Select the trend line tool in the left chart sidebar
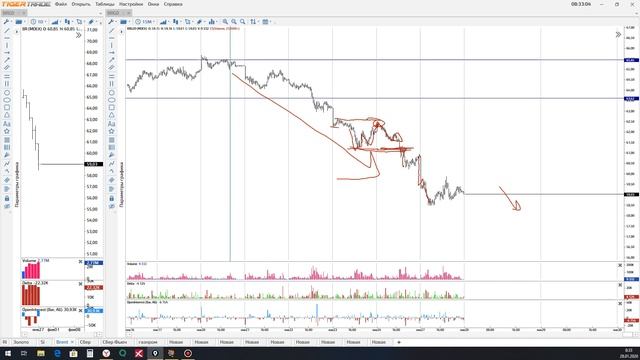Image resolution: width=640 pixels, height=360 pixels. click(x=7, y=31)
